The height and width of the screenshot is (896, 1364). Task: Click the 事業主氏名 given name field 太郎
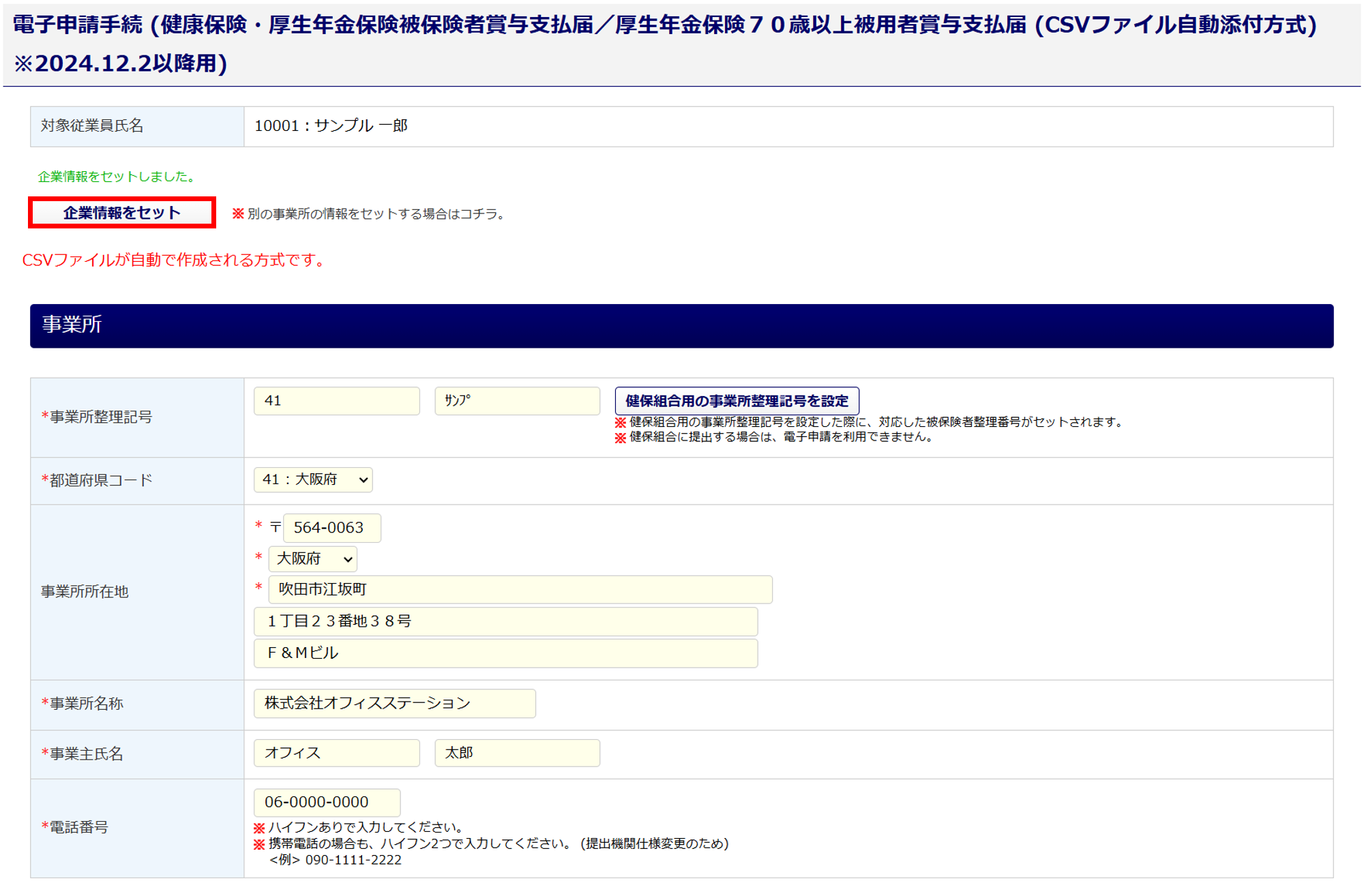click(517, 753)
